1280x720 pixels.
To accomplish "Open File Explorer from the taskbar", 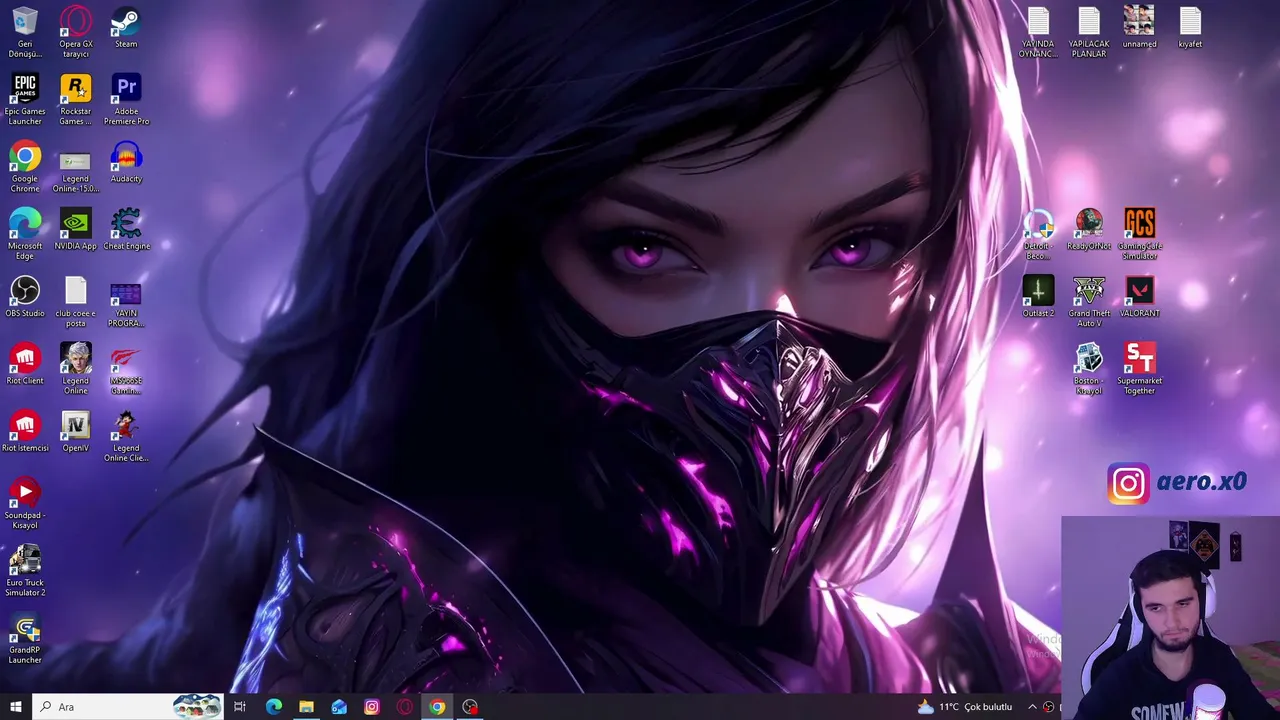I will point(306,707).
